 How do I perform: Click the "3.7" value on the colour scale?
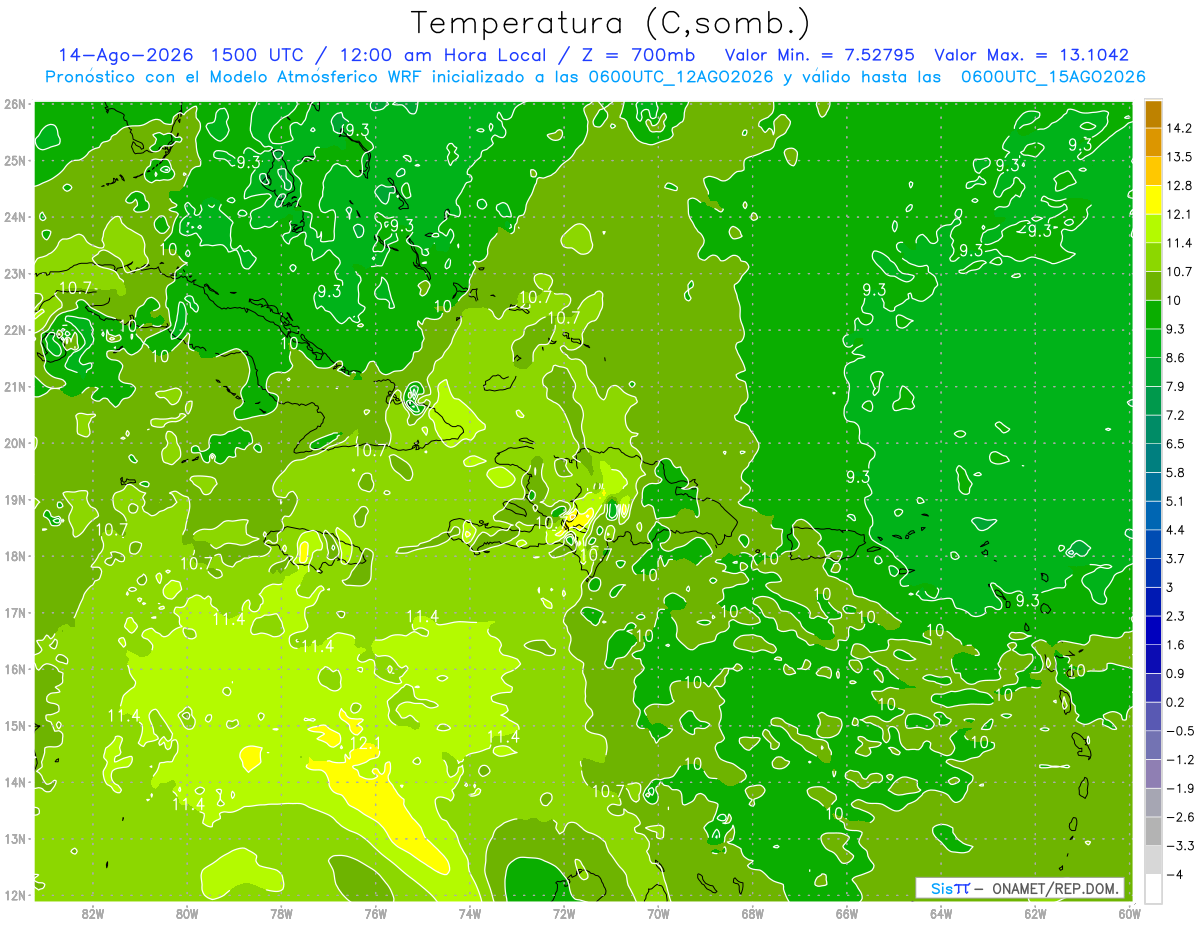(x=1176, y=558)
